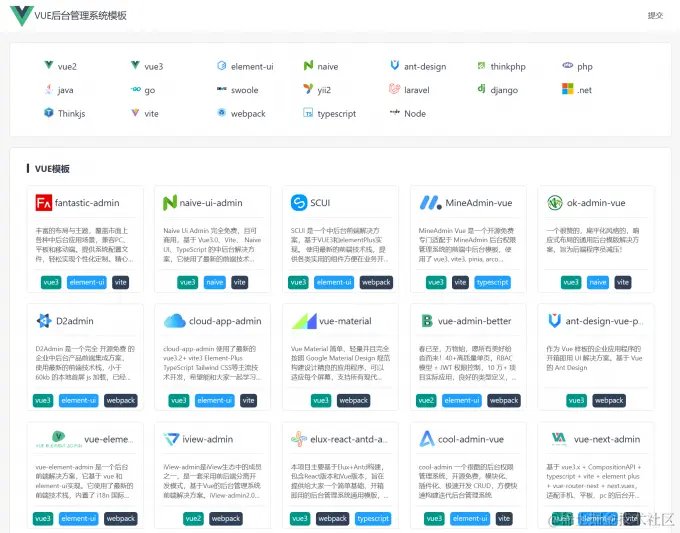Click the element-ui tag on D2admin card
The height and width of the screenshot is (533, 680).
coord(78,400)
